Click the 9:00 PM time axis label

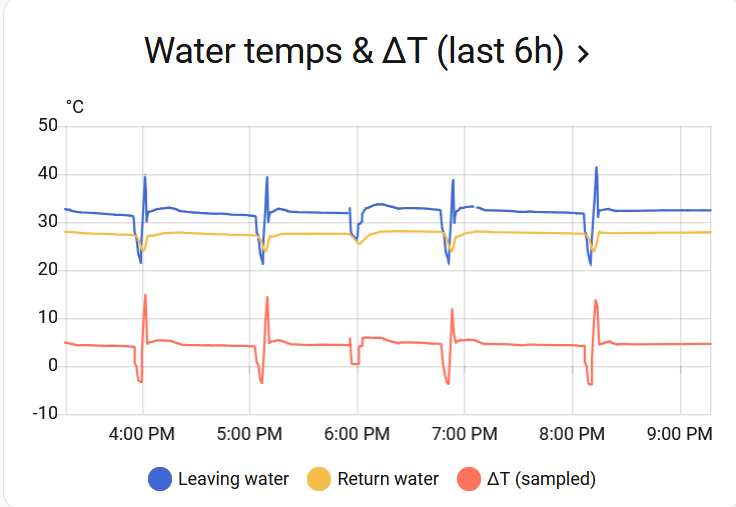tap(680, 435)
